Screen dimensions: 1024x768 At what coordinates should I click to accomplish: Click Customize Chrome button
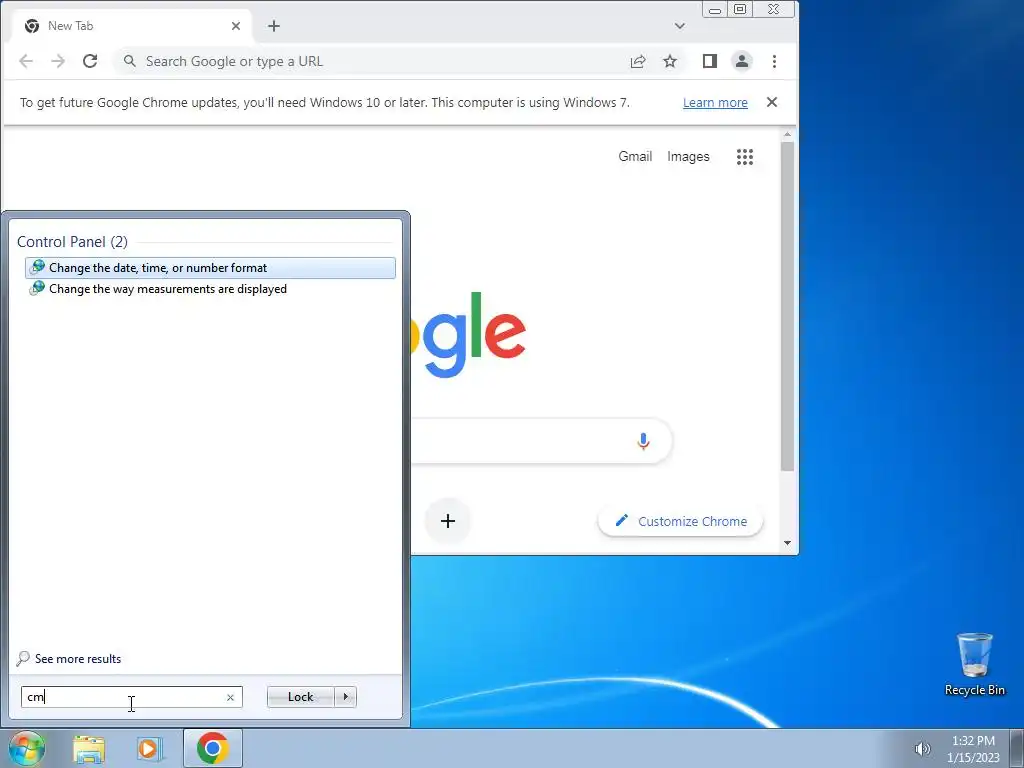pyautogui.click(x=680, y=521)
